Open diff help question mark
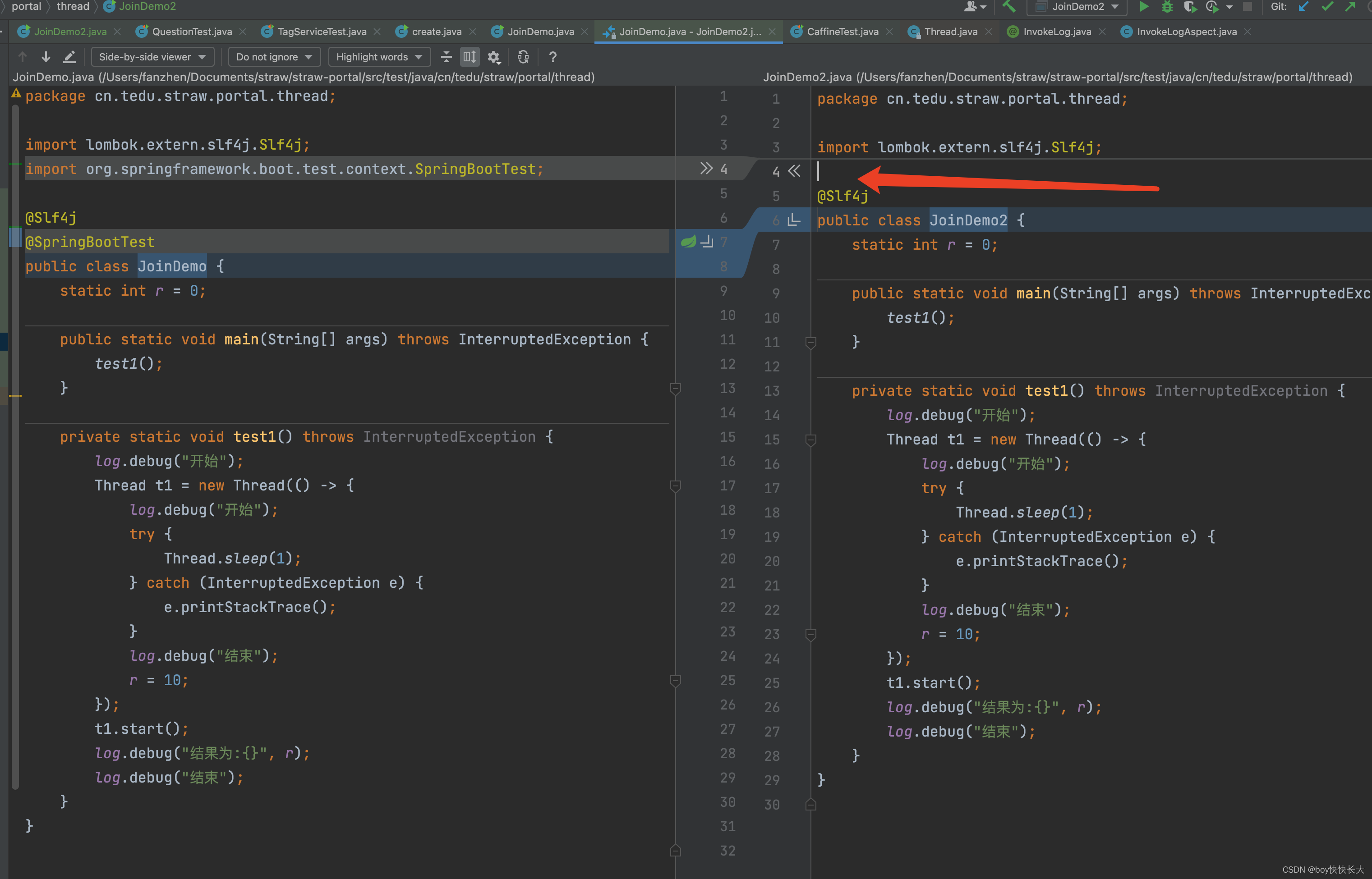The width and height of the screenshot is (1372, 879). 552,56
